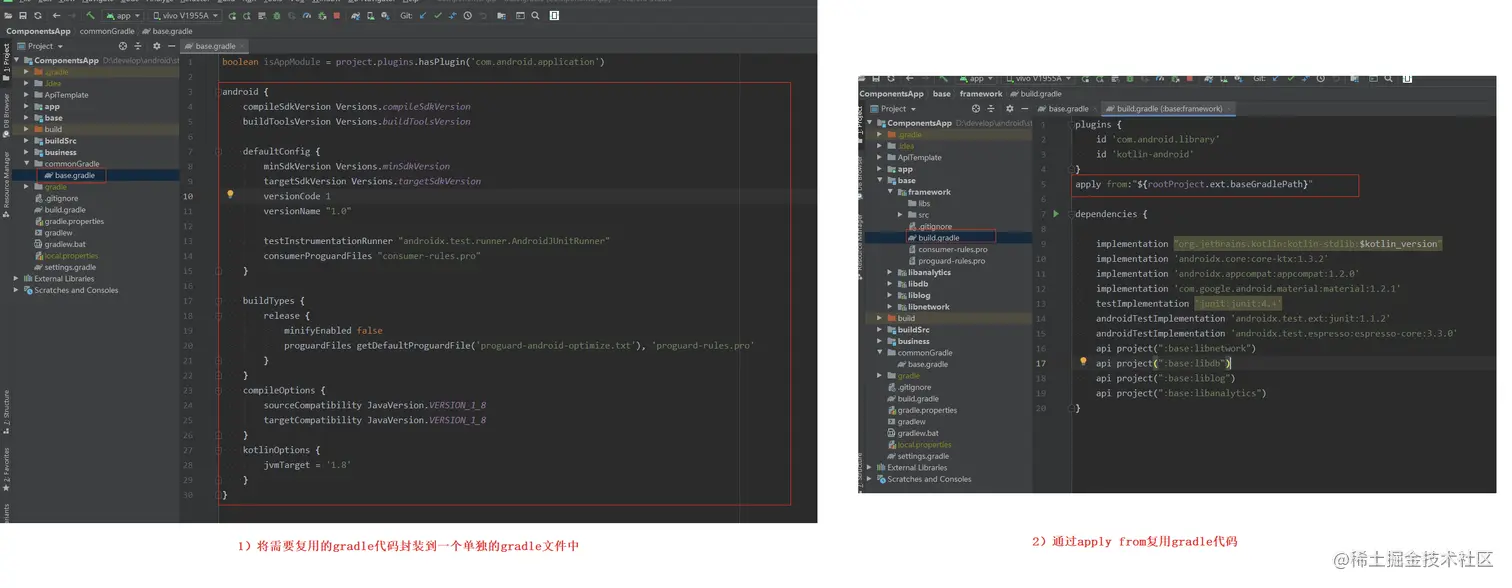The image size is (1512, 588).
Task: Click collapse-all icon in left Project panel header
Action: pyautogui.click(x=138, y=46)
